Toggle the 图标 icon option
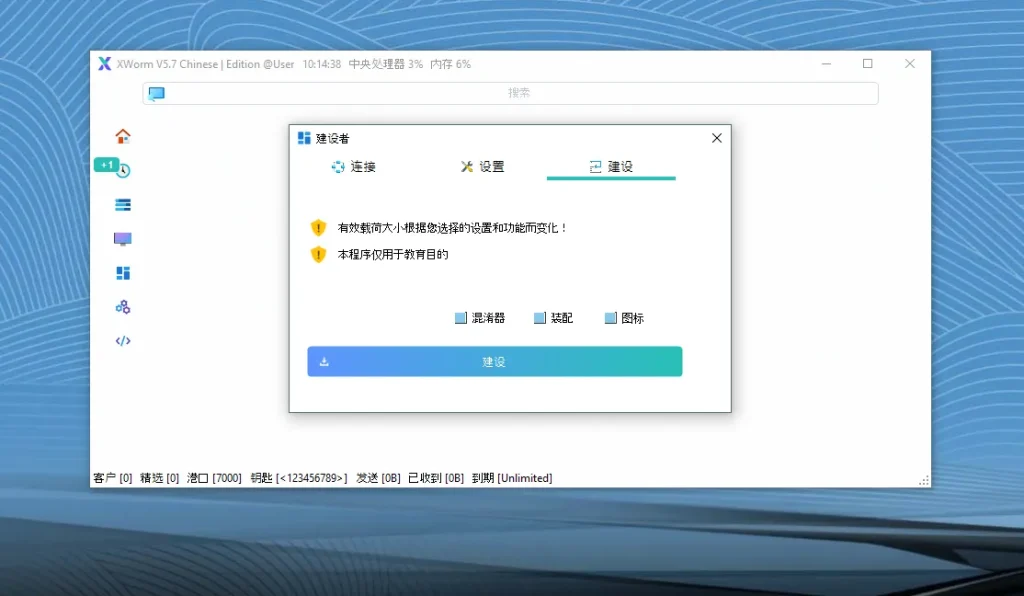 pos(609,317)
